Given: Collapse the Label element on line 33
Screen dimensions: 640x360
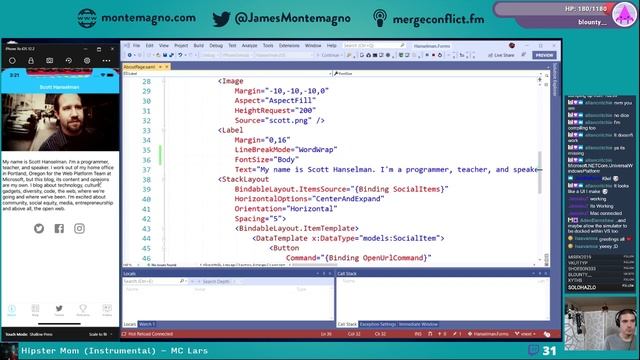Looking at the screenshot, I should tap(164, 131).
